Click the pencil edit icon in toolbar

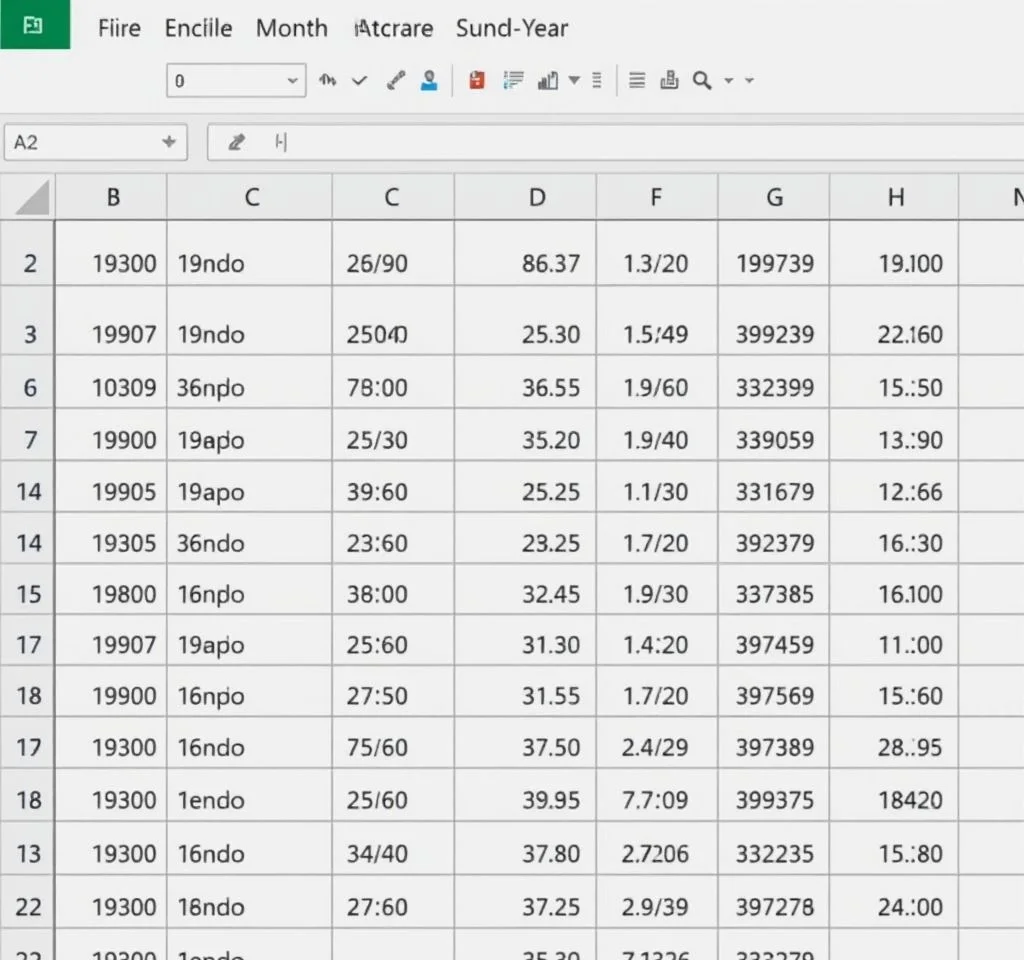click(x=396, y=81)
